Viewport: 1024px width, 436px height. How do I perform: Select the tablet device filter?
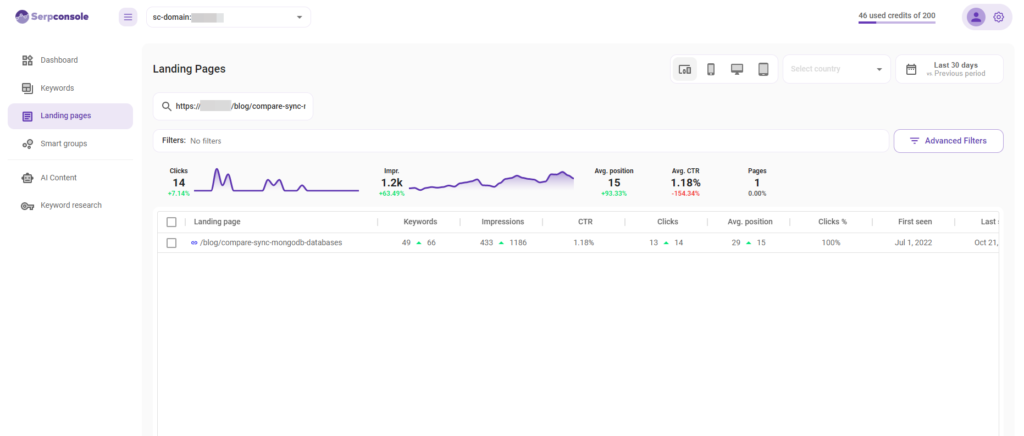click(763, 69)
